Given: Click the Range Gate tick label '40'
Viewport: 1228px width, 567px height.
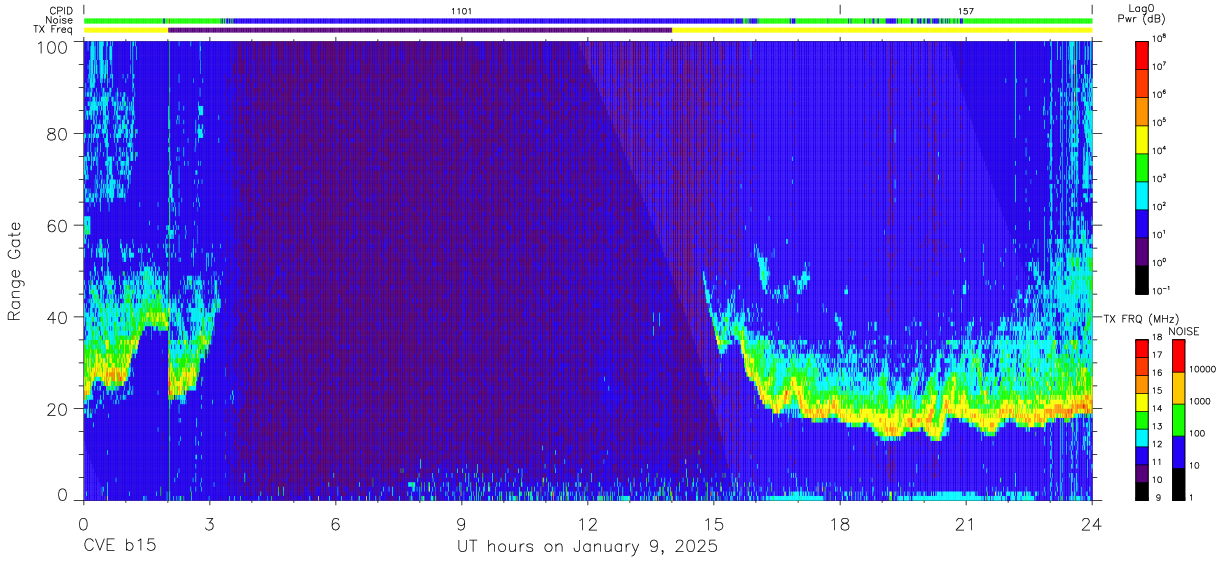Looking at the screenshot, I should [x=59, y=317].
